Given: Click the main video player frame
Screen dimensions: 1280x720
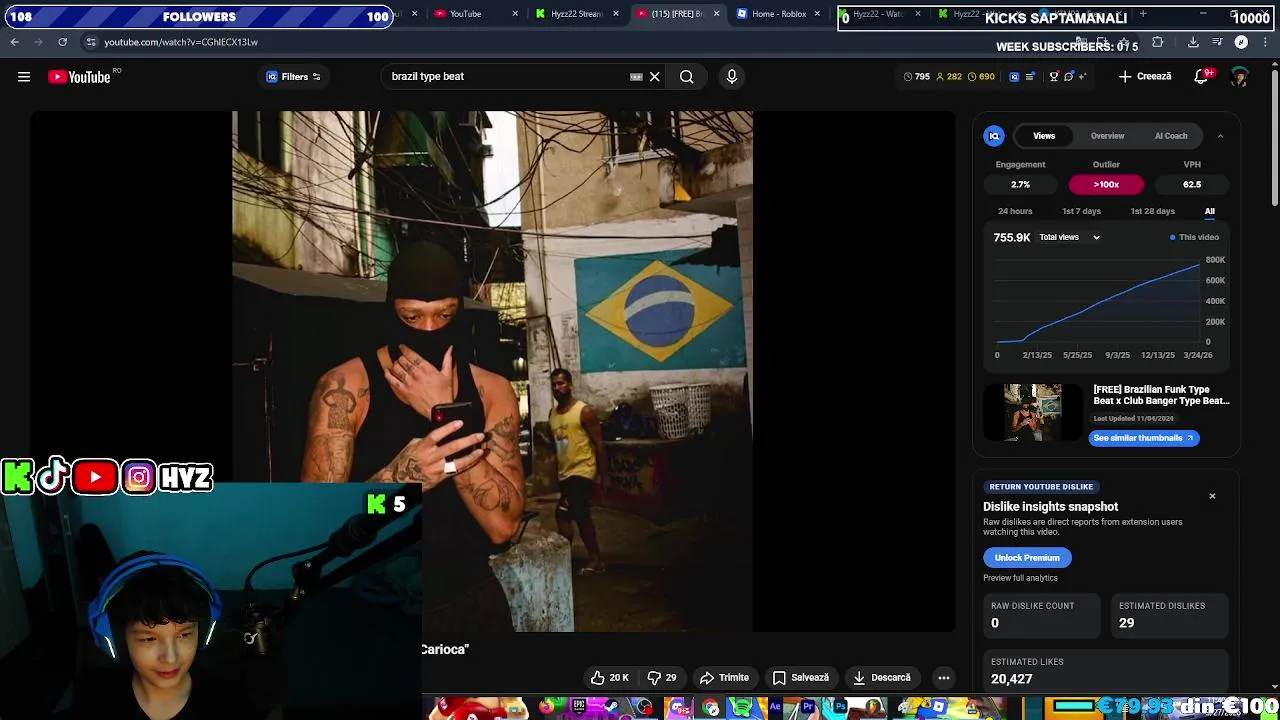Looking at the screenshot, I should point(492,371).
